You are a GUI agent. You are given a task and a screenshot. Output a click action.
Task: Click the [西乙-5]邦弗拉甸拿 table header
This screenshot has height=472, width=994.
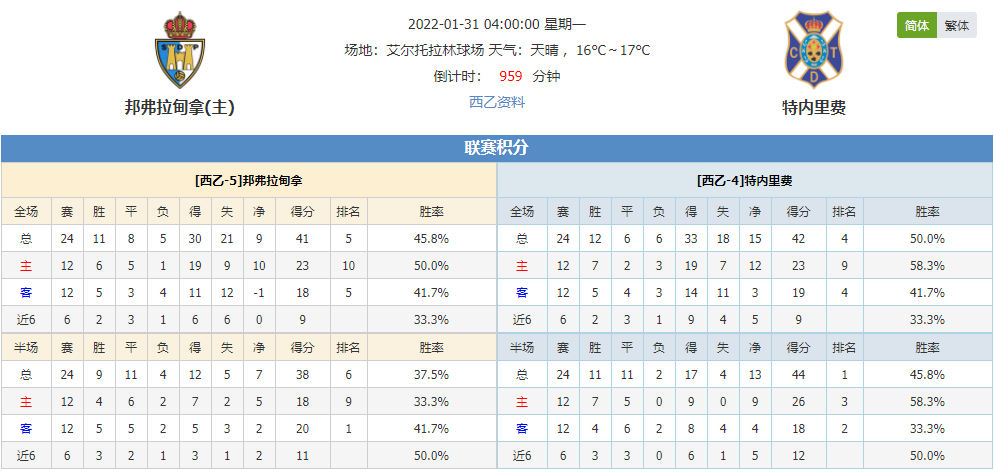249,181
